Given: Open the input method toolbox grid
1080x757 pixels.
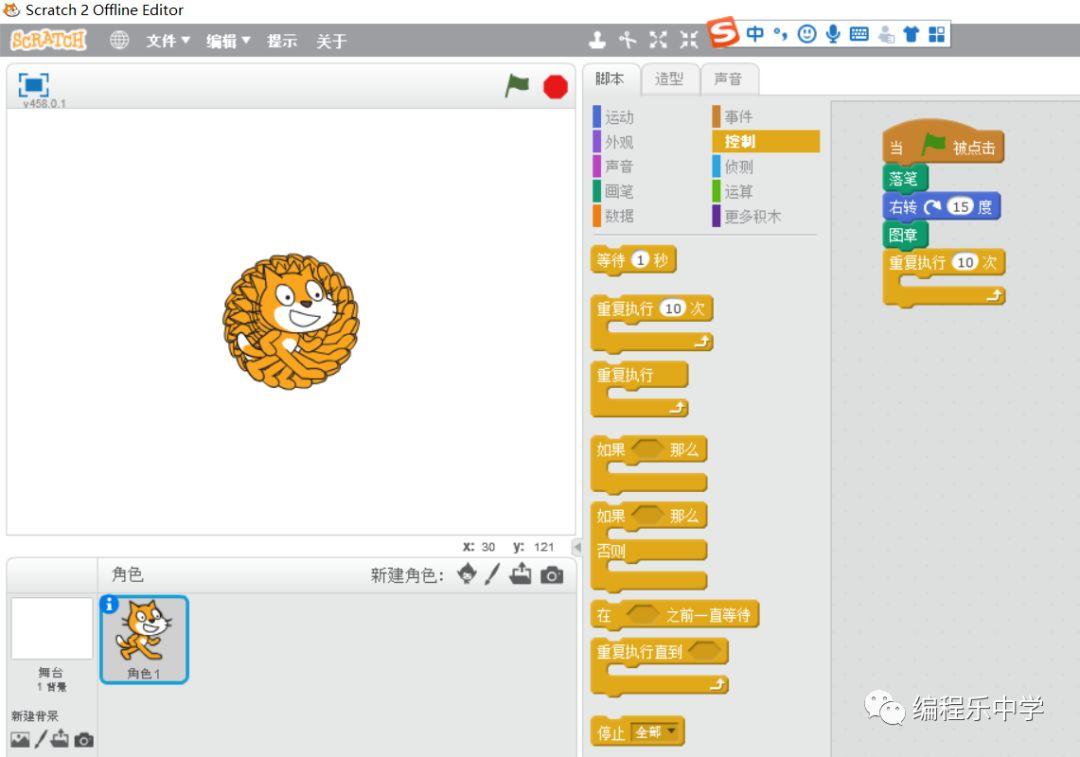Looking at the screenshot, I should (937, 34).
